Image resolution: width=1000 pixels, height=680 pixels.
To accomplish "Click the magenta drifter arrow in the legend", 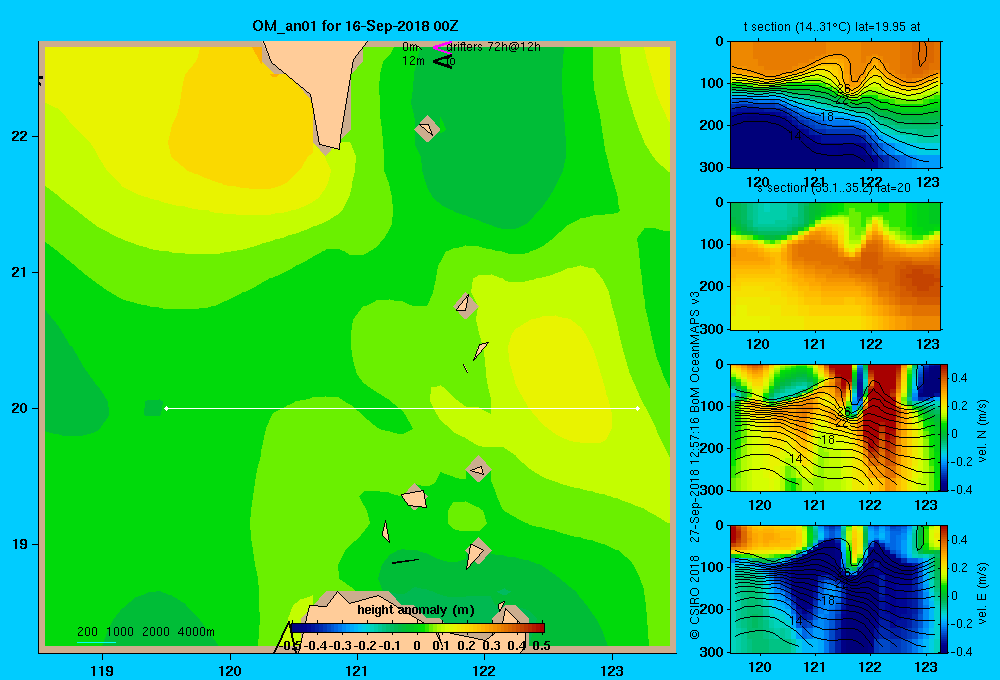I will (x=441, y=47).
